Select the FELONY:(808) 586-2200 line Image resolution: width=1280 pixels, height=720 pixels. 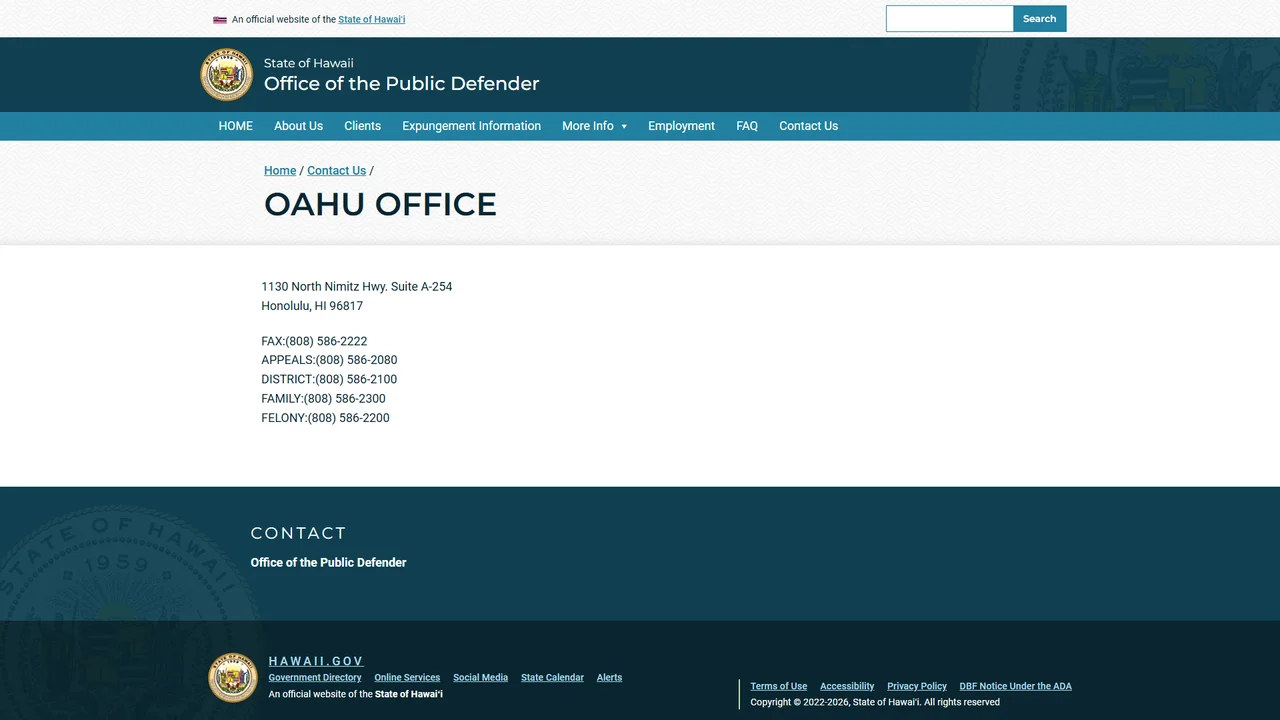[x=325, y=418]
